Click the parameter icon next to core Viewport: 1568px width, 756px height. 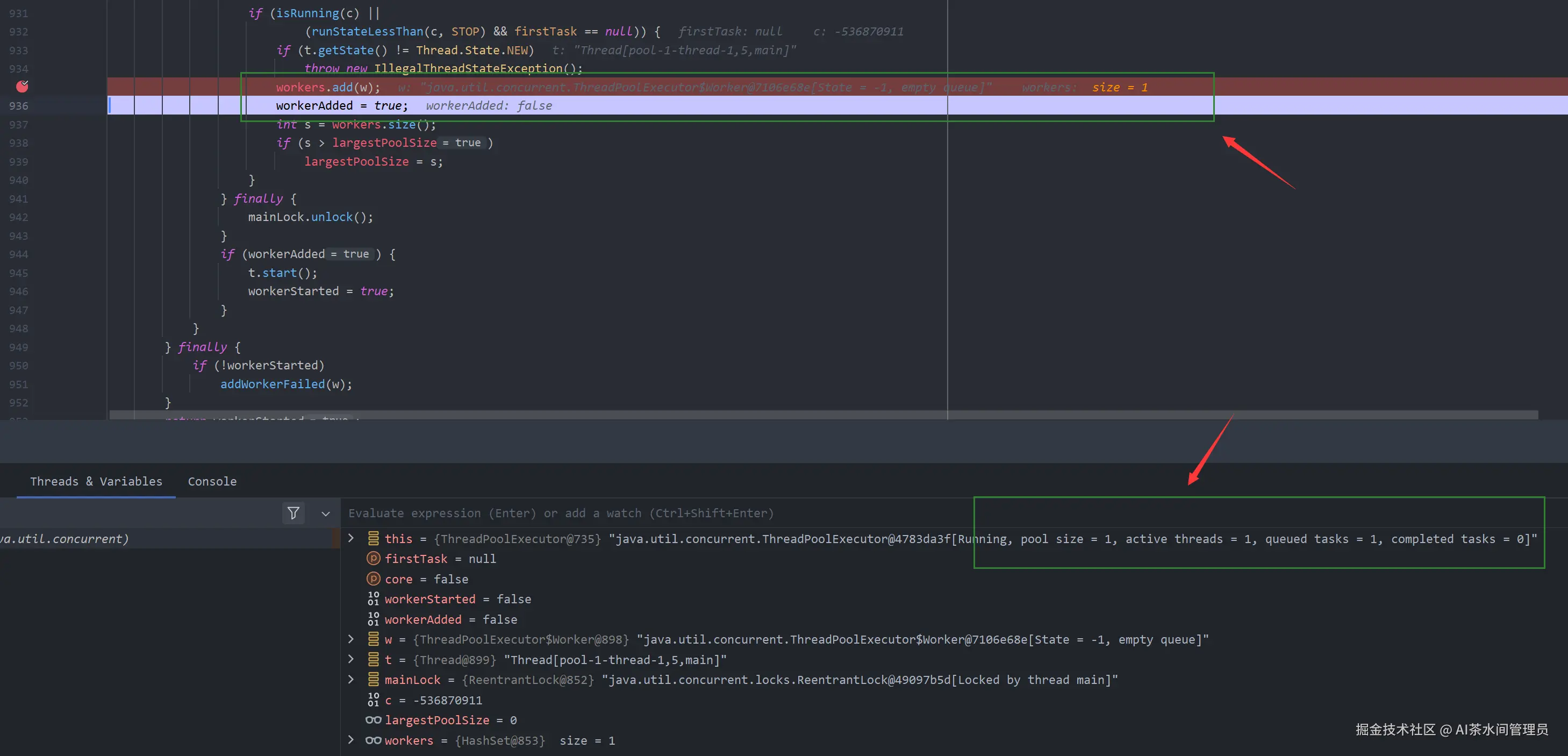(373, 578)
